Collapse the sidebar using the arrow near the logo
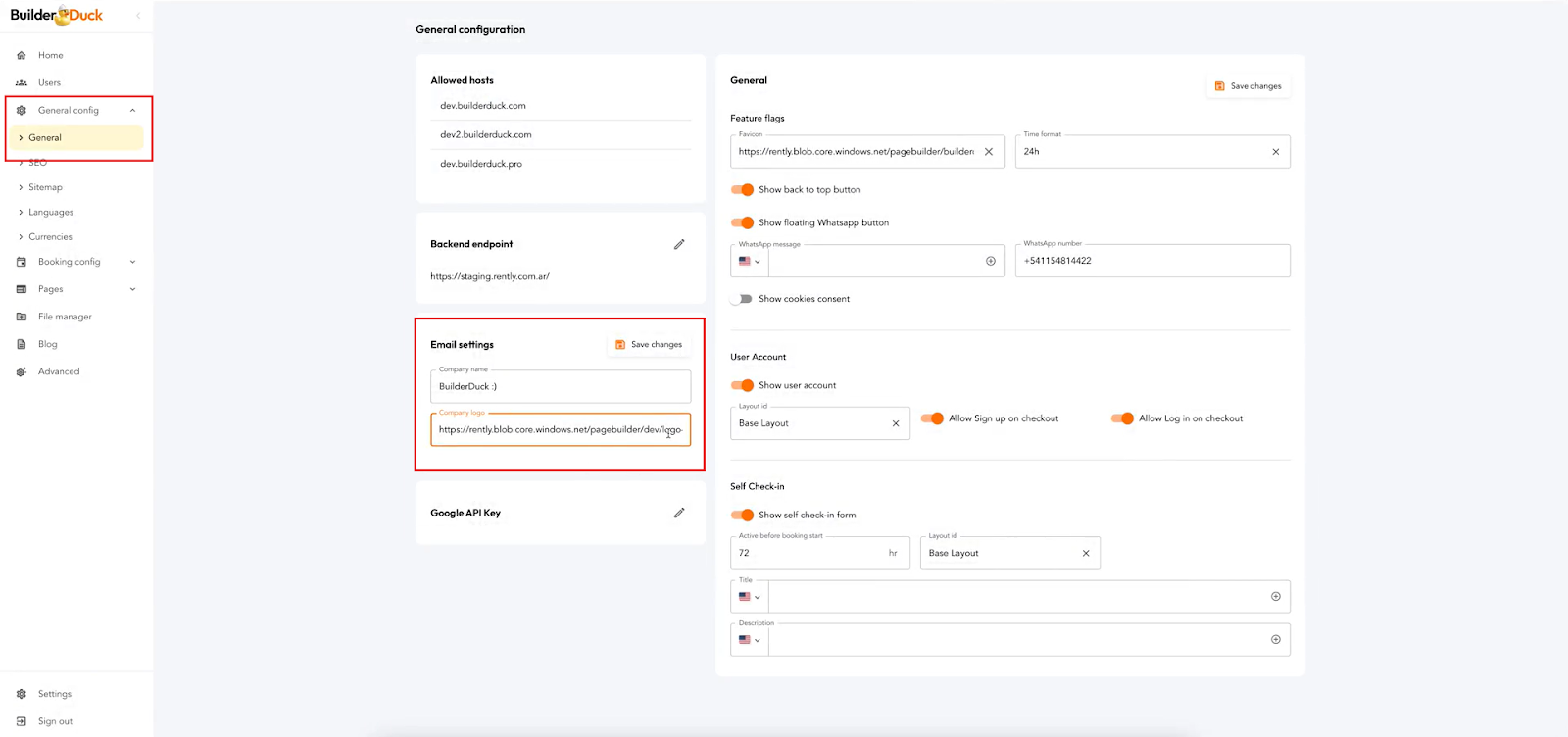This screenshot has width=1568, height=737. [138, 15]
